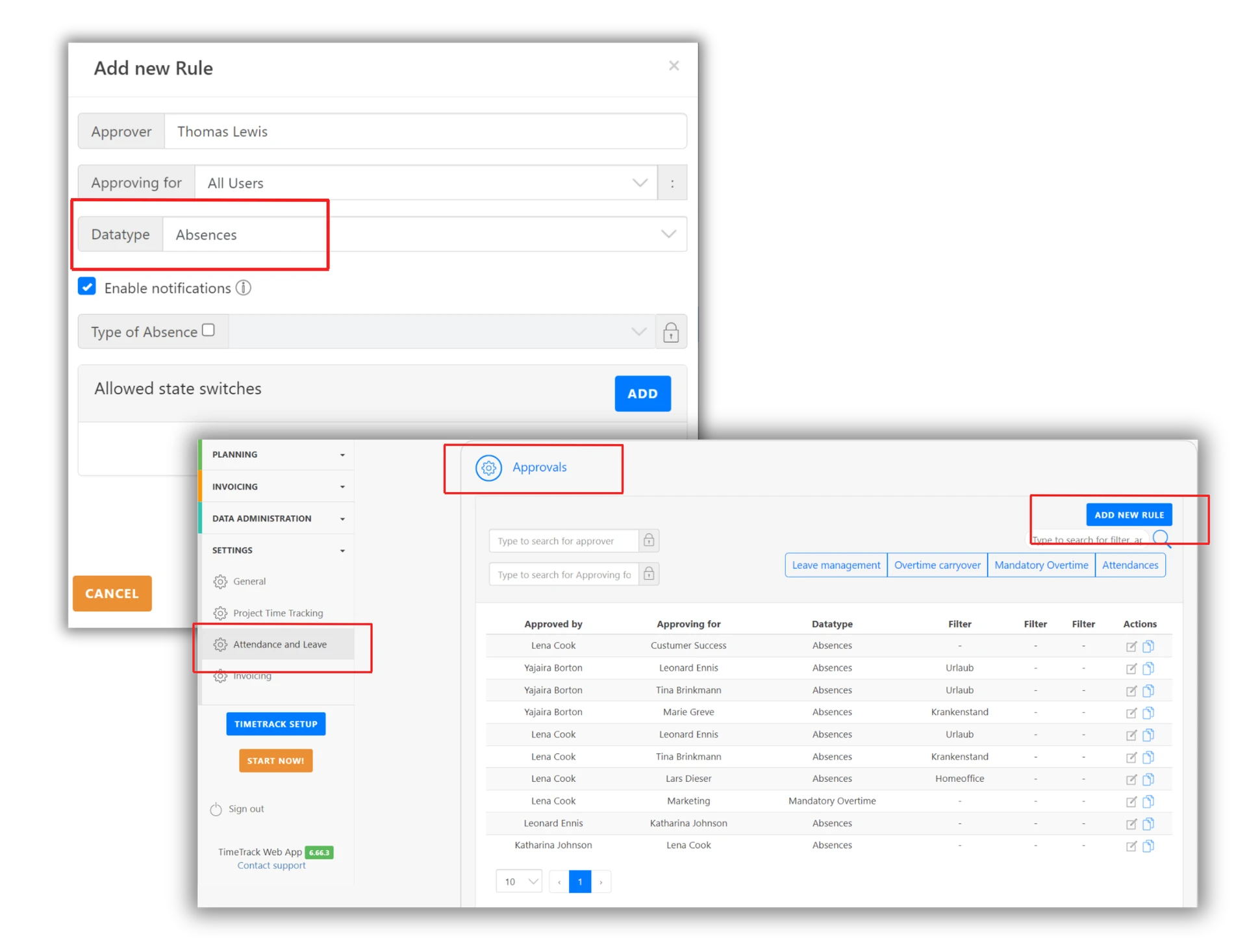Click edit icon in Lena Cook Custumer Success row

click(x=1131, y=646)
